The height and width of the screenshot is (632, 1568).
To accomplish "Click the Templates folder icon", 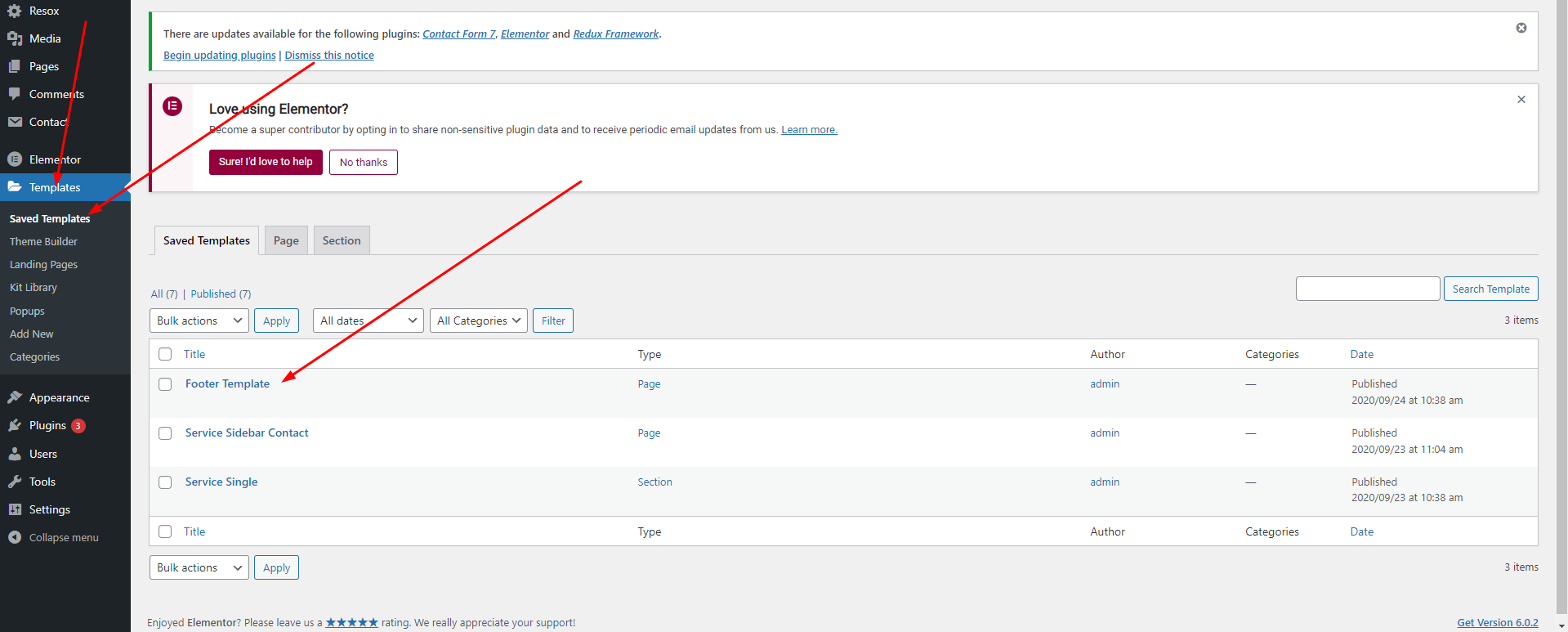I will [x=15, y=186].
